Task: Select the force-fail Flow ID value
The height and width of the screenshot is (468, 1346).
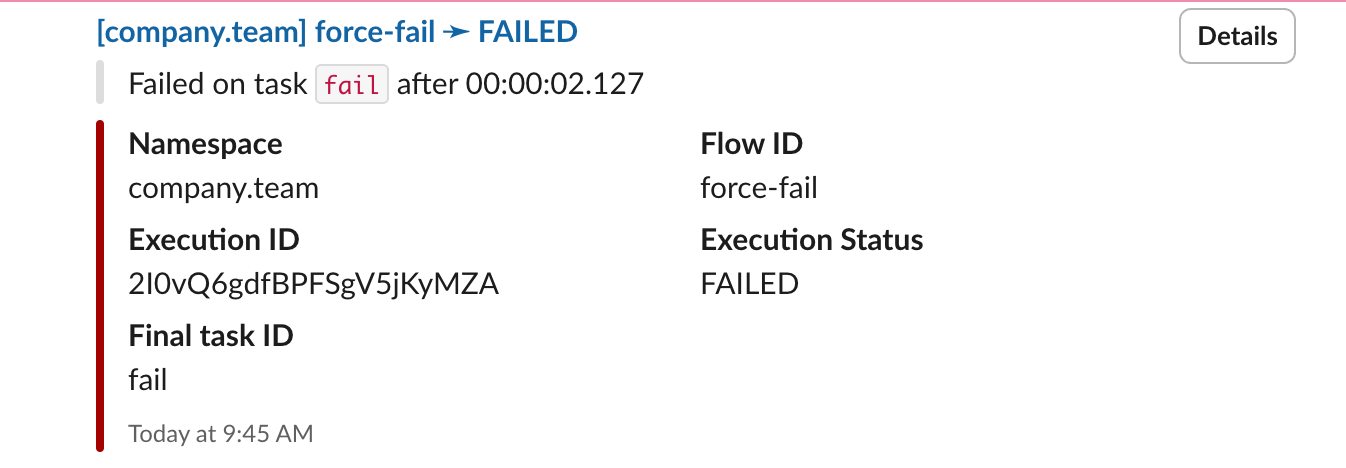Action: (x=758, y=188)
